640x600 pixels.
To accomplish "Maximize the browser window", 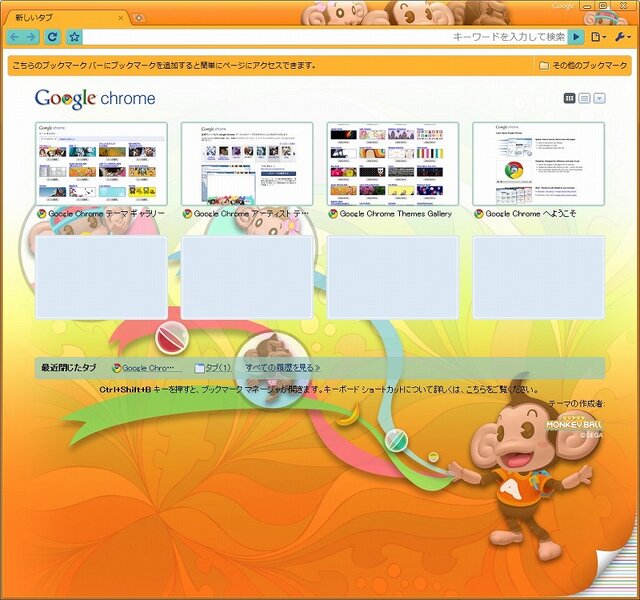I will pyautogui.click(x=603, y=6).
